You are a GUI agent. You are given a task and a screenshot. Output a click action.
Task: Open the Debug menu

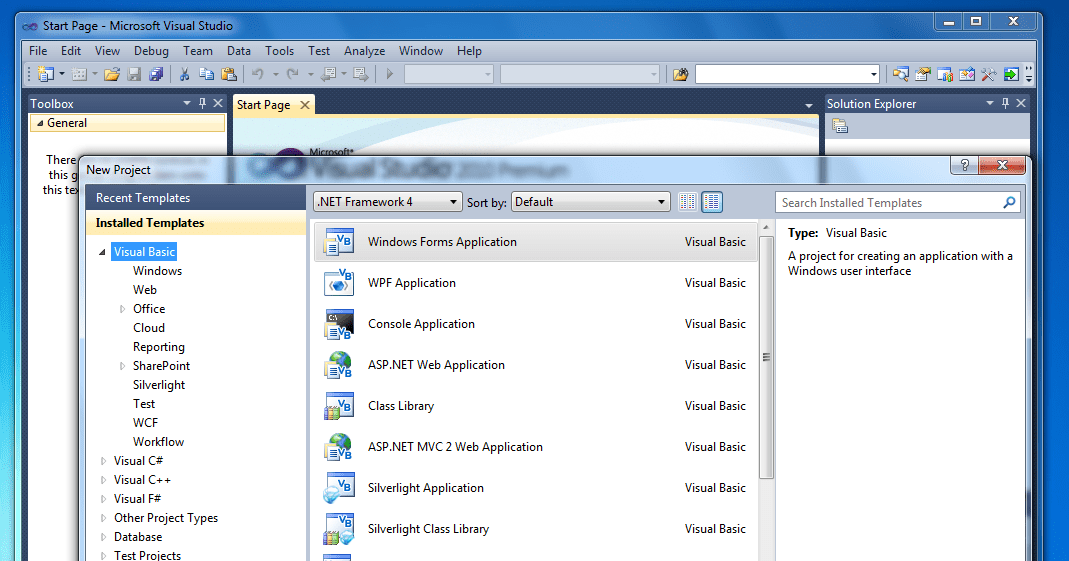(x=151, y=51)
